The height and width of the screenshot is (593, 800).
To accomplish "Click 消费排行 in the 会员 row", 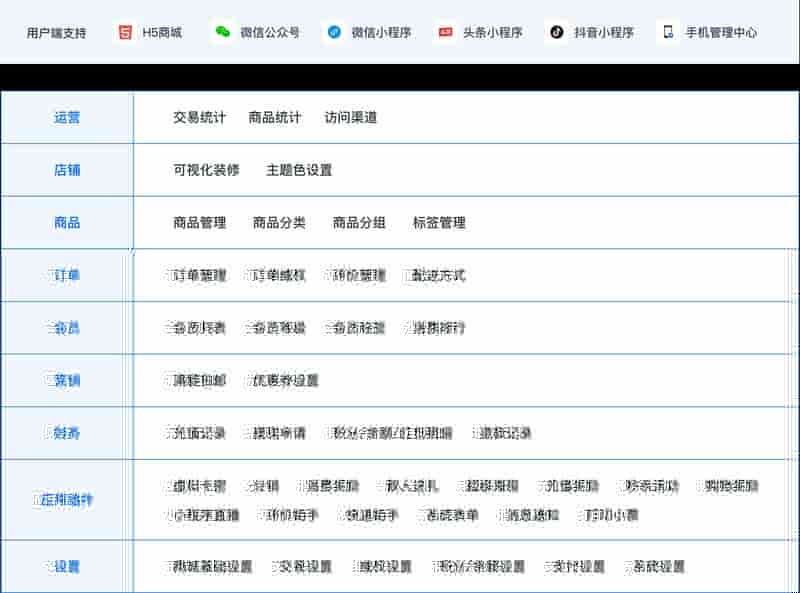I will click(437, 328).
